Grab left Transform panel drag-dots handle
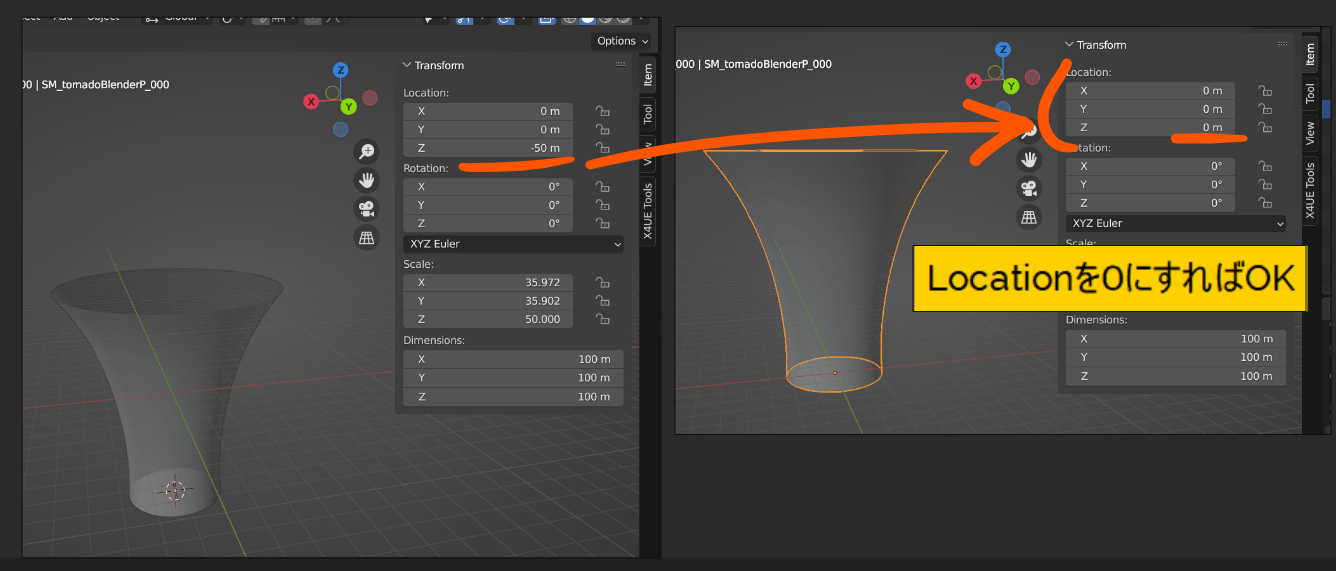The width and height of the screenshot is (1336, 571). tap(621, 65)
